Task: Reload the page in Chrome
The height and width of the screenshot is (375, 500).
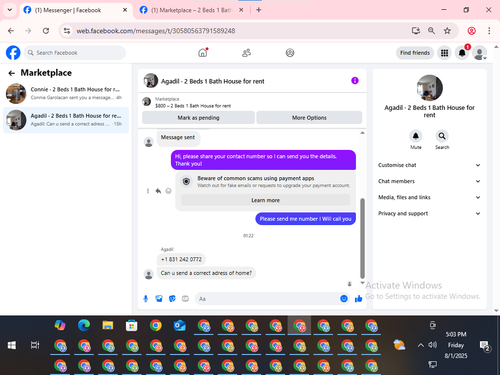Action: pos(46,31)
